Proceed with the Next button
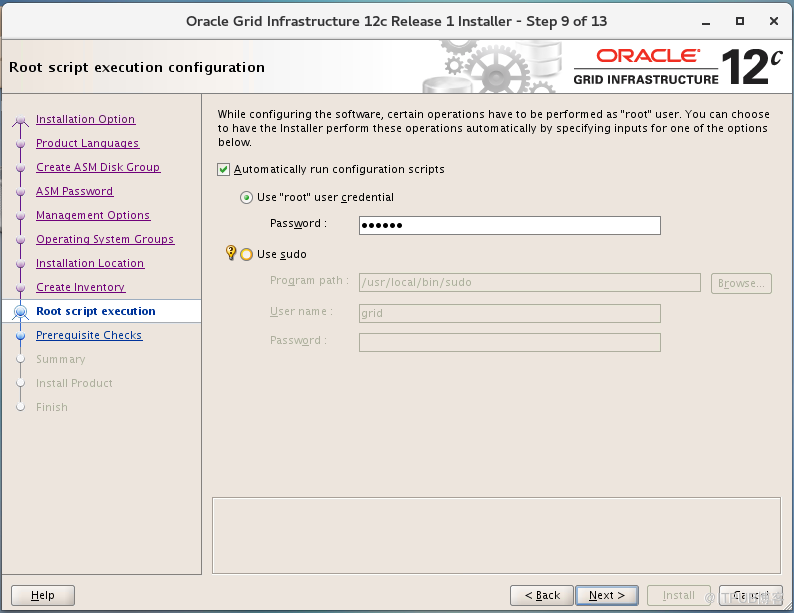The image size is (794, 613). pyautogui.click(x=607, y=595)
